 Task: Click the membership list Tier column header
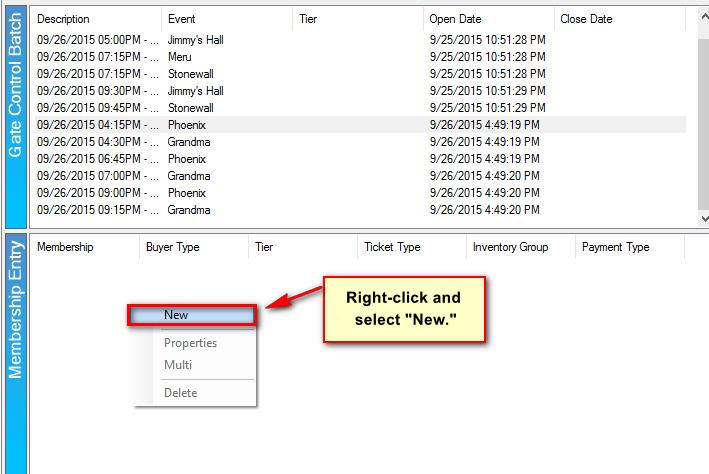tap(303, 247)
